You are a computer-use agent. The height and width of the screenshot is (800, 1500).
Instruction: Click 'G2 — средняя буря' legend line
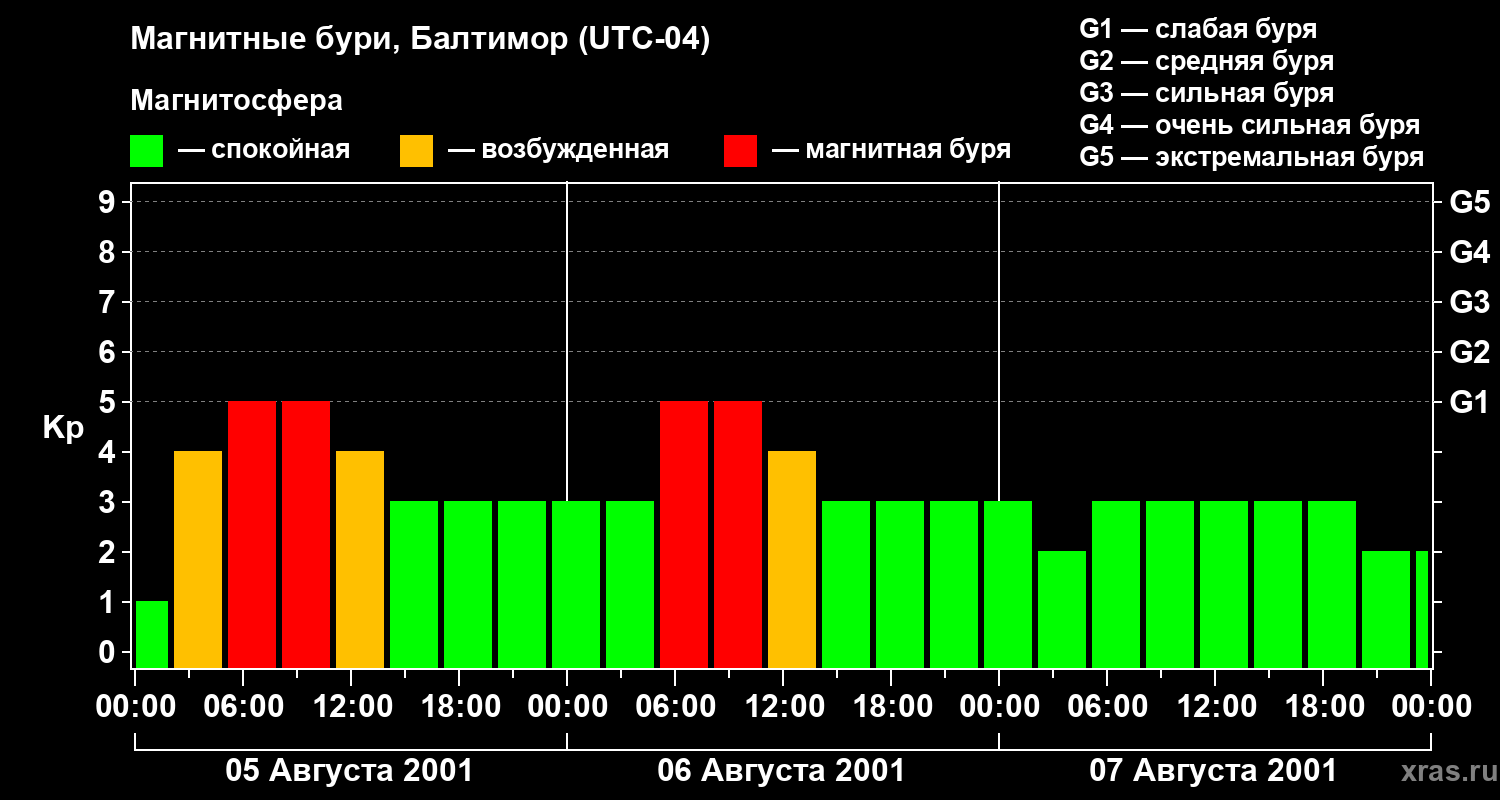(1207, 61)
